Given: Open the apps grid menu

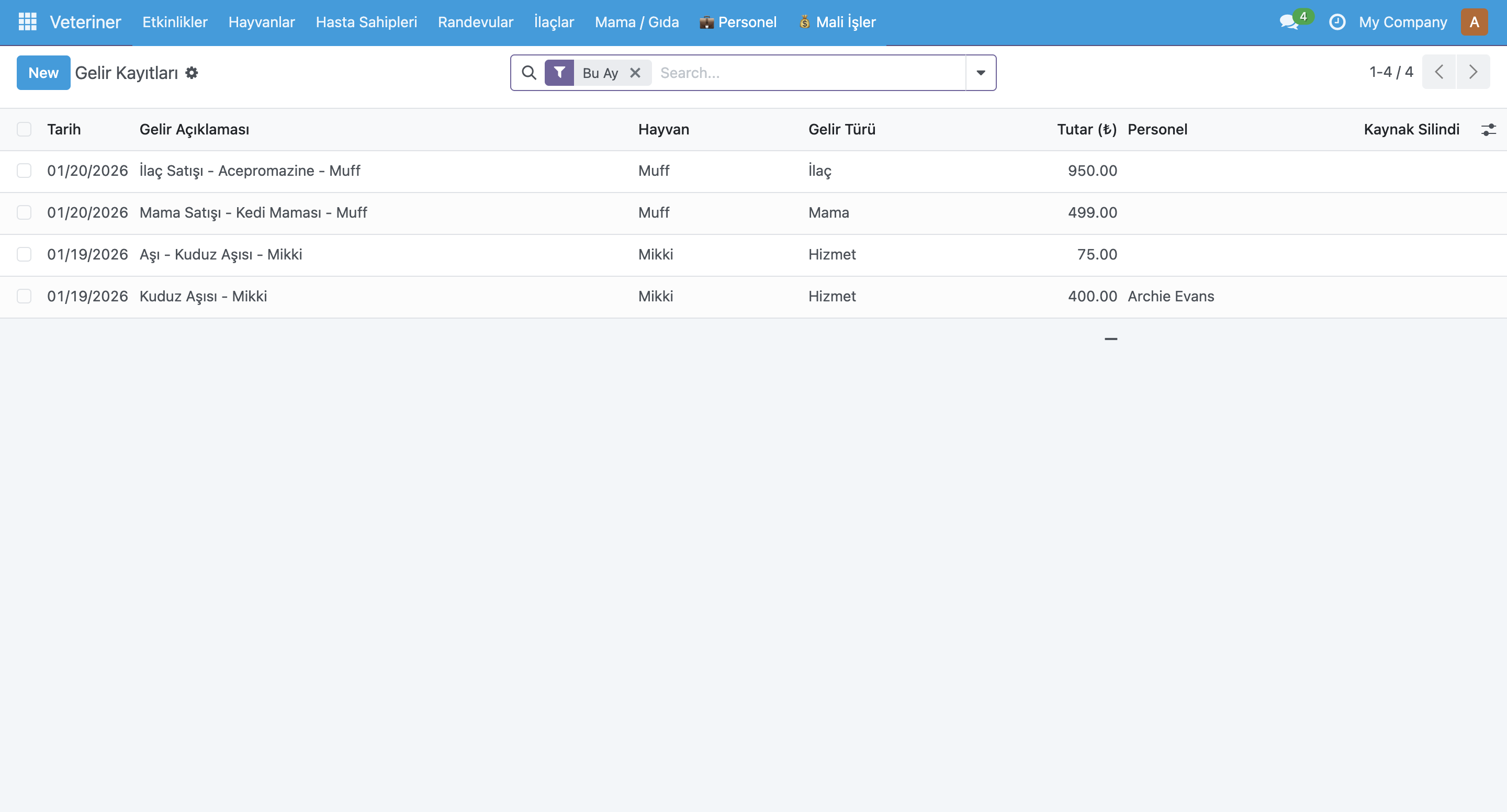Looking at the screenshot, I should 26,21.
